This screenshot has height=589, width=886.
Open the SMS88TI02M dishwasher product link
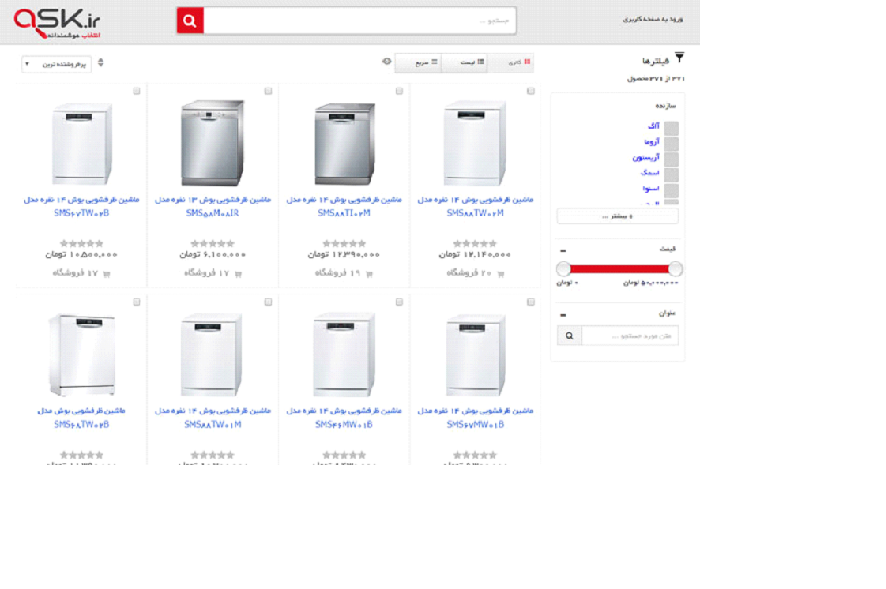click(344, 206)
